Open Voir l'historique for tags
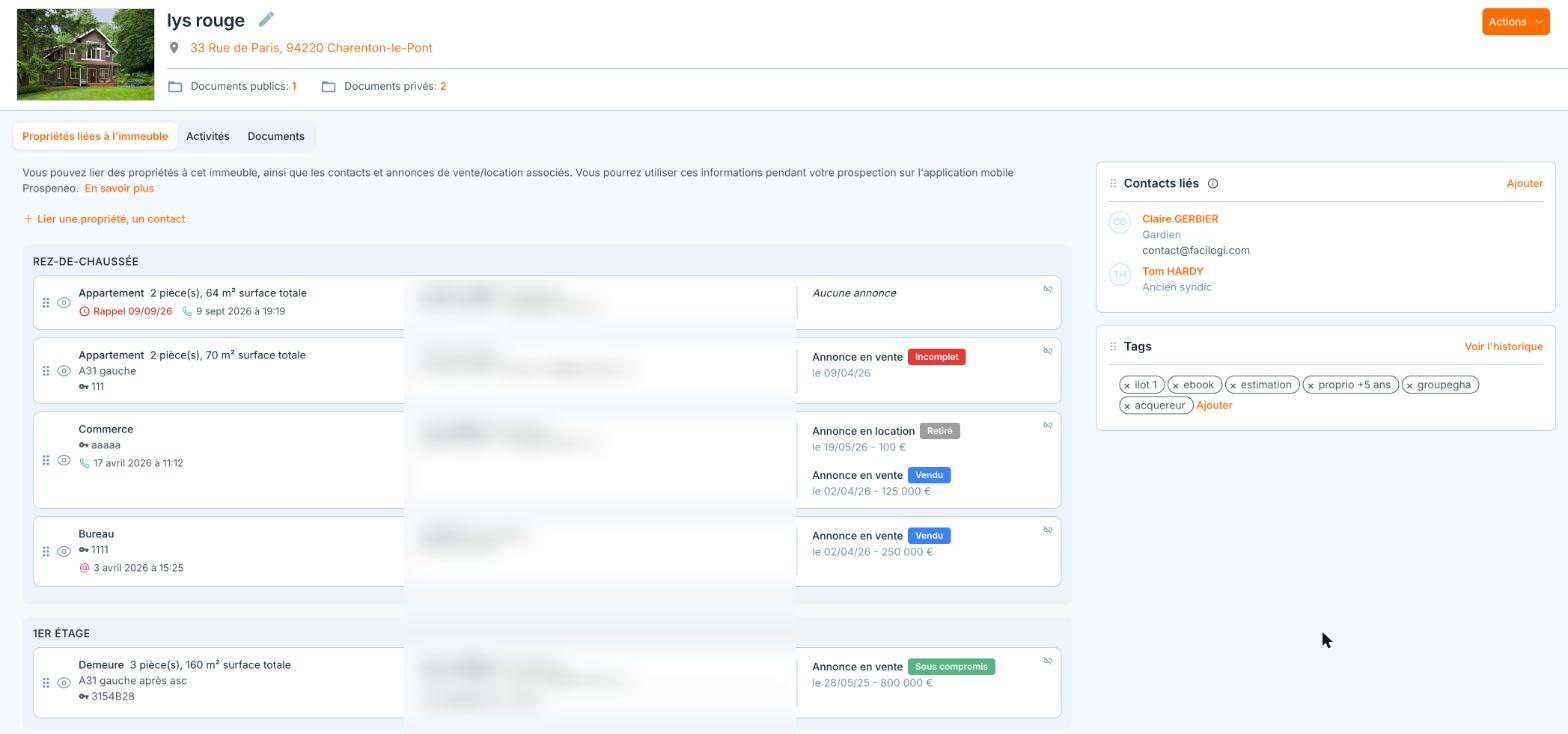 pyautogui.click(x=1503, y=347)
